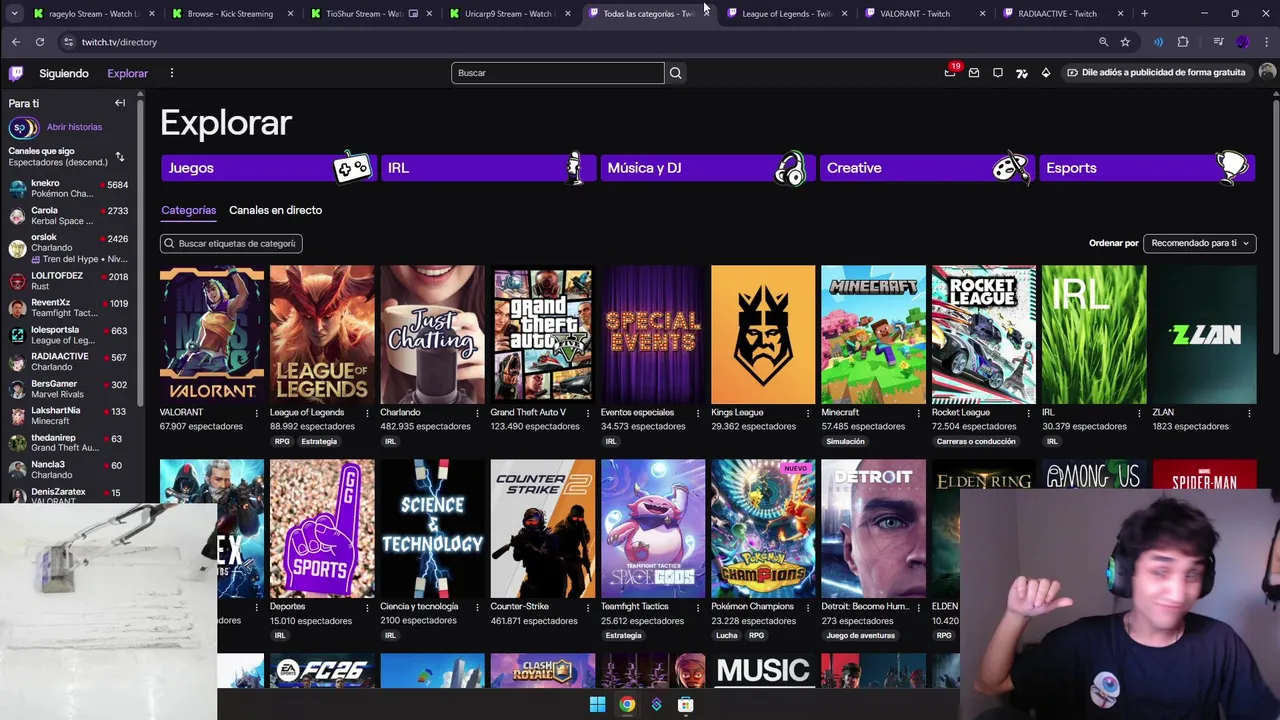1280x720 pixels.
Task: Open Pokémon Champions category thumbnail
Action: (x=763, y=528)
